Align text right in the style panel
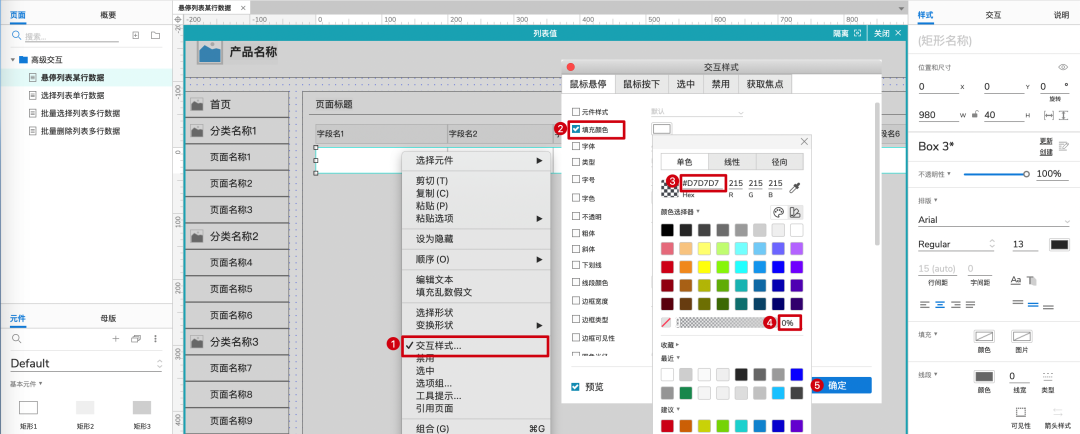The image size is (1080, 434). [955, 304]
